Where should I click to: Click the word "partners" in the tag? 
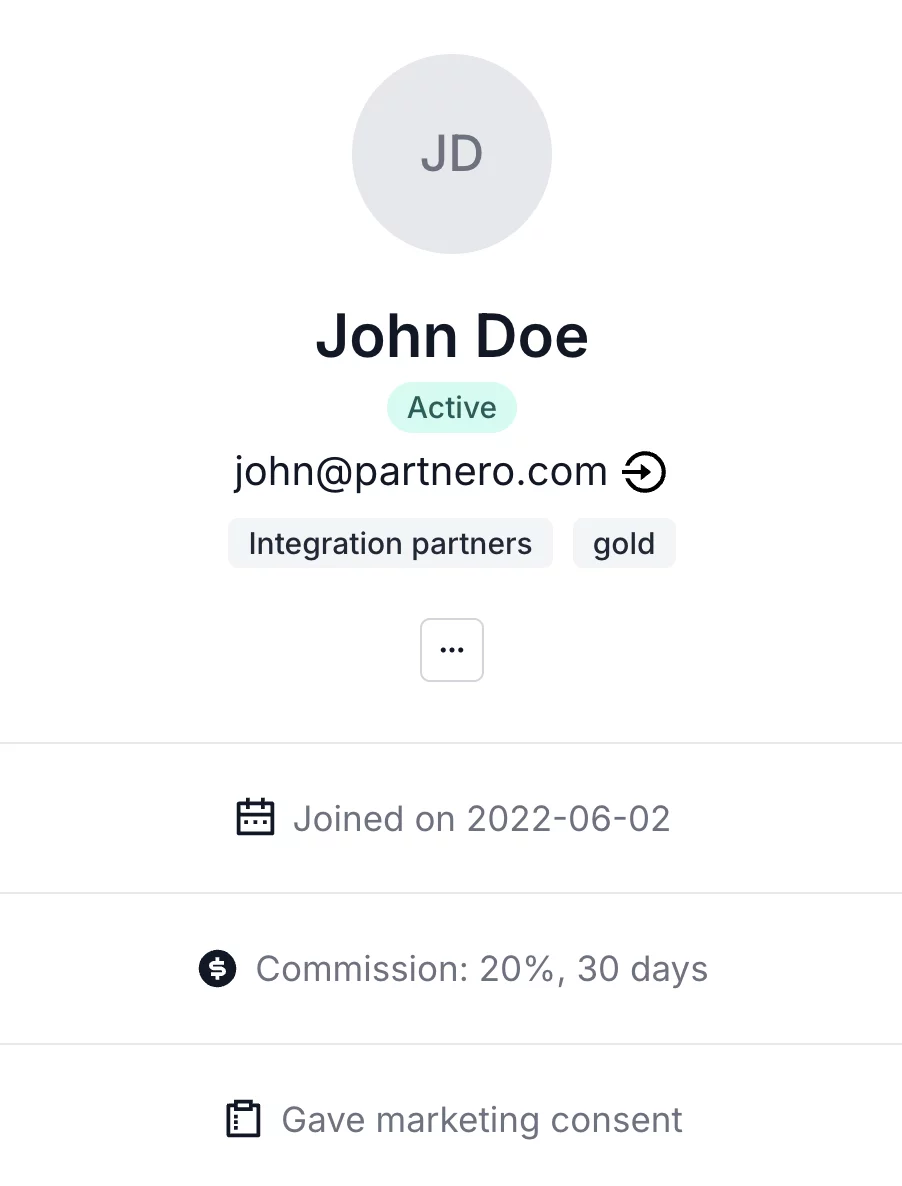click(474, 544)
